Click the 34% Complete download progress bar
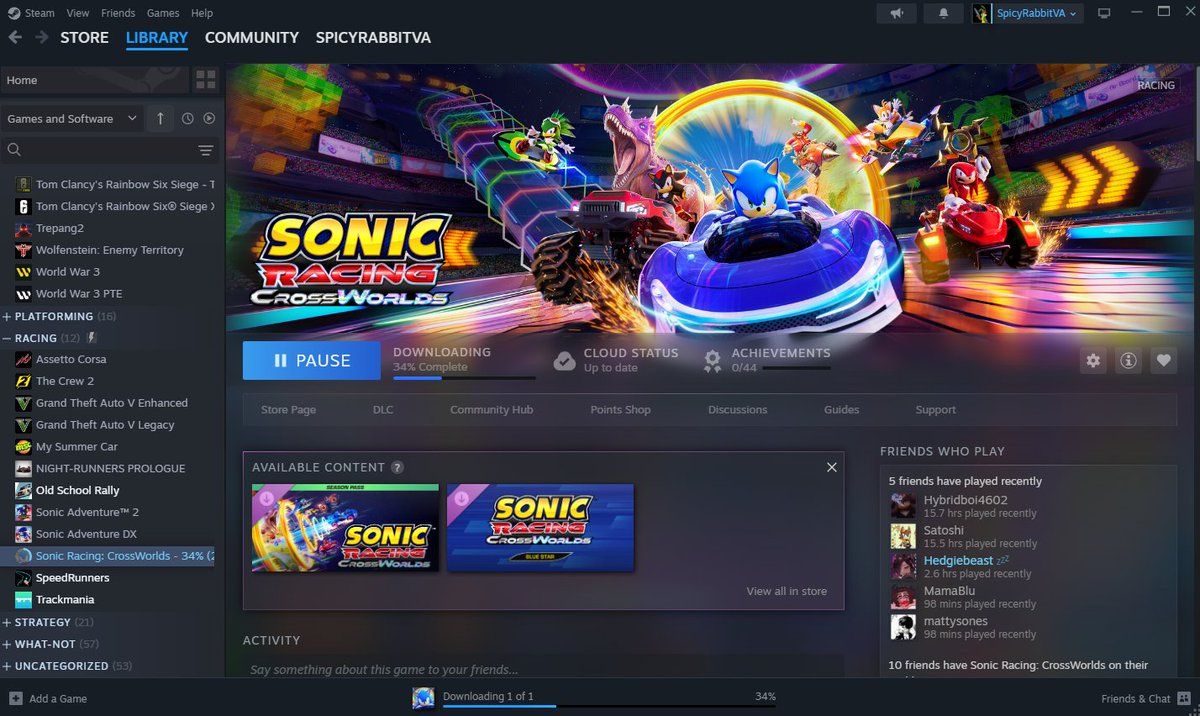This screenshot has height=716, width=1200. [x=464, y=378]
